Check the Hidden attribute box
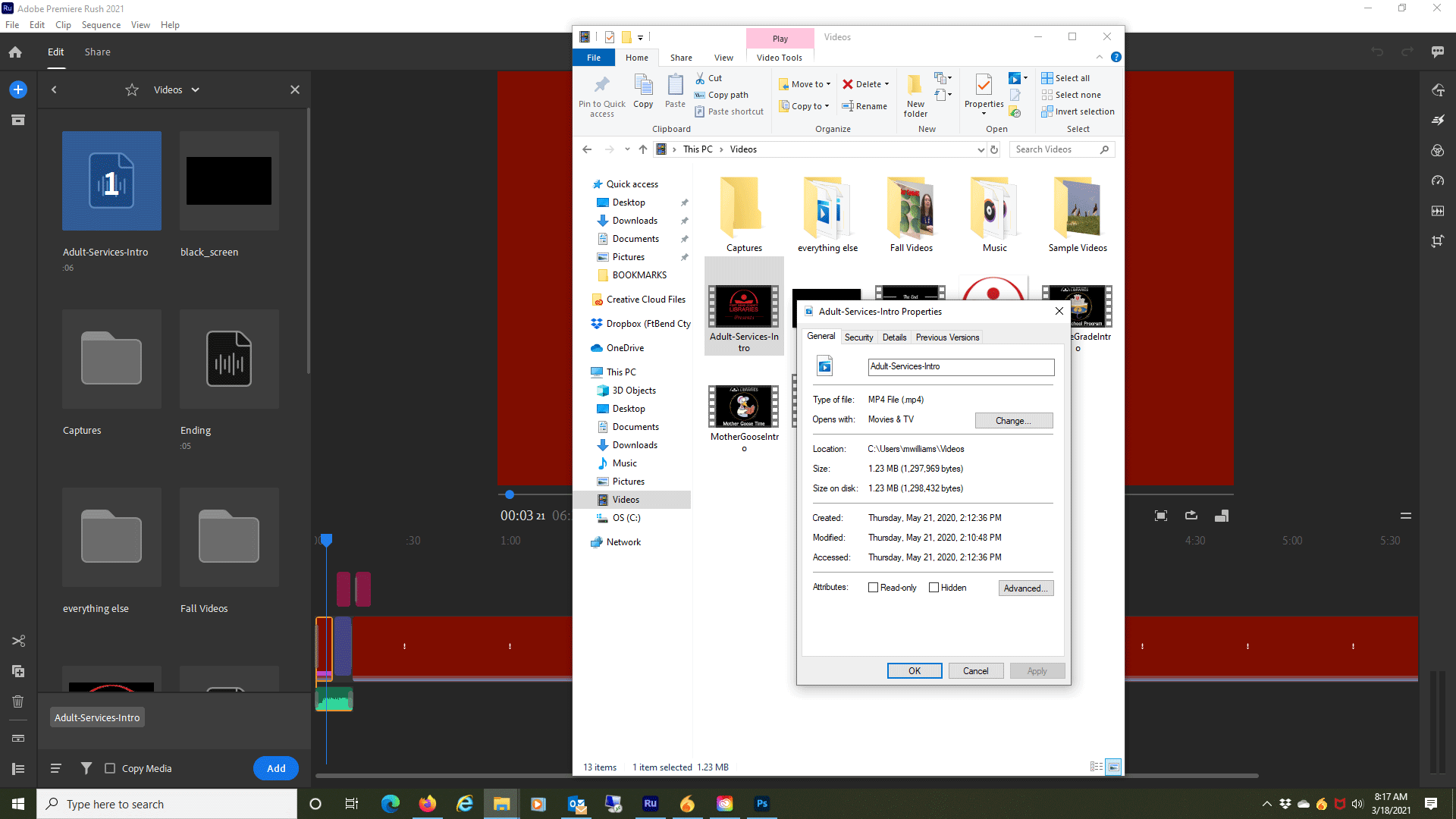Viewport: 1456px width, 819px height. [x=934, y=588]
